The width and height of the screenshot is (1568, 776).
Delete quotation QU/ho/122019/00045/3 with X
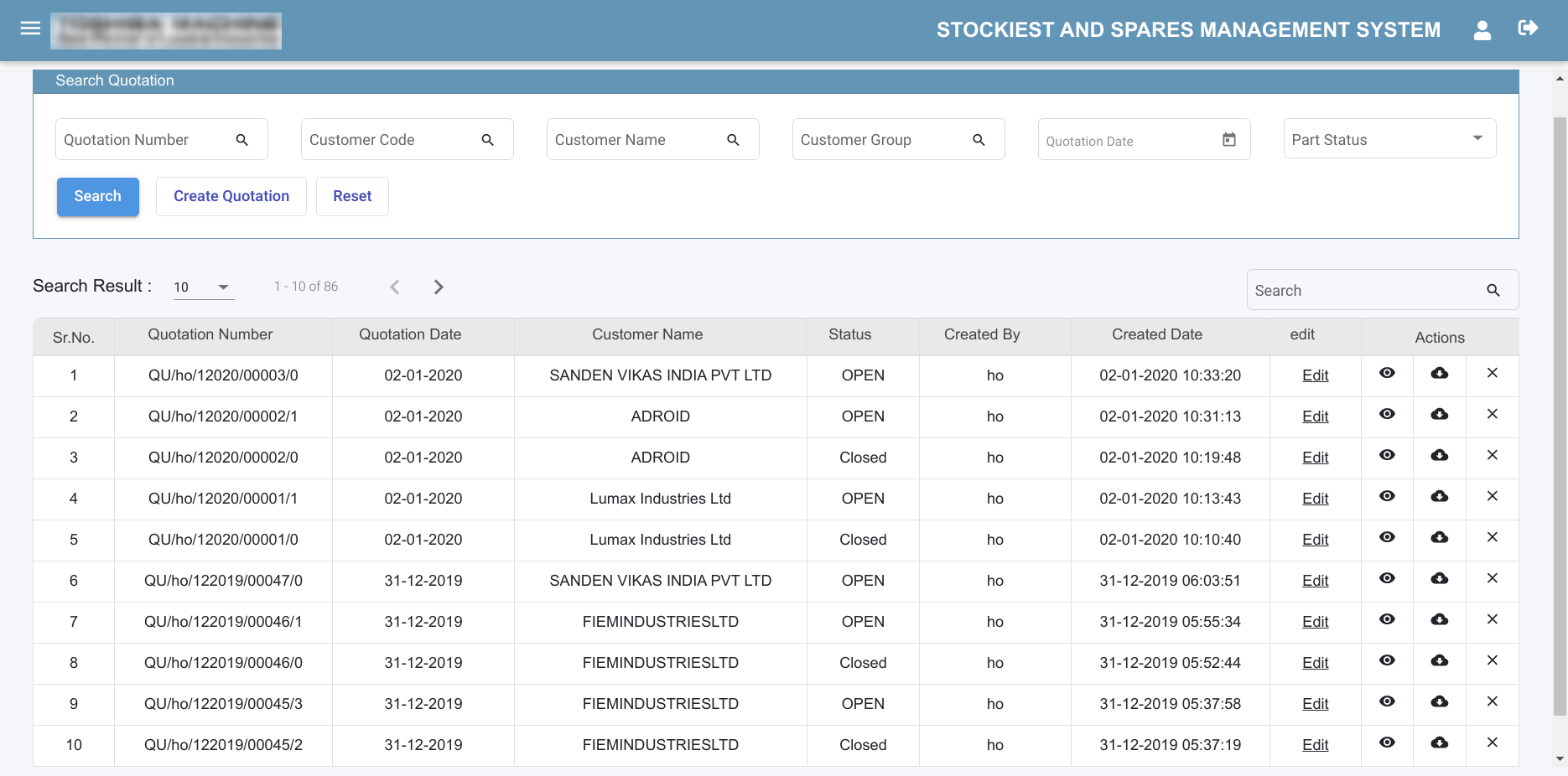point(1493,701)
